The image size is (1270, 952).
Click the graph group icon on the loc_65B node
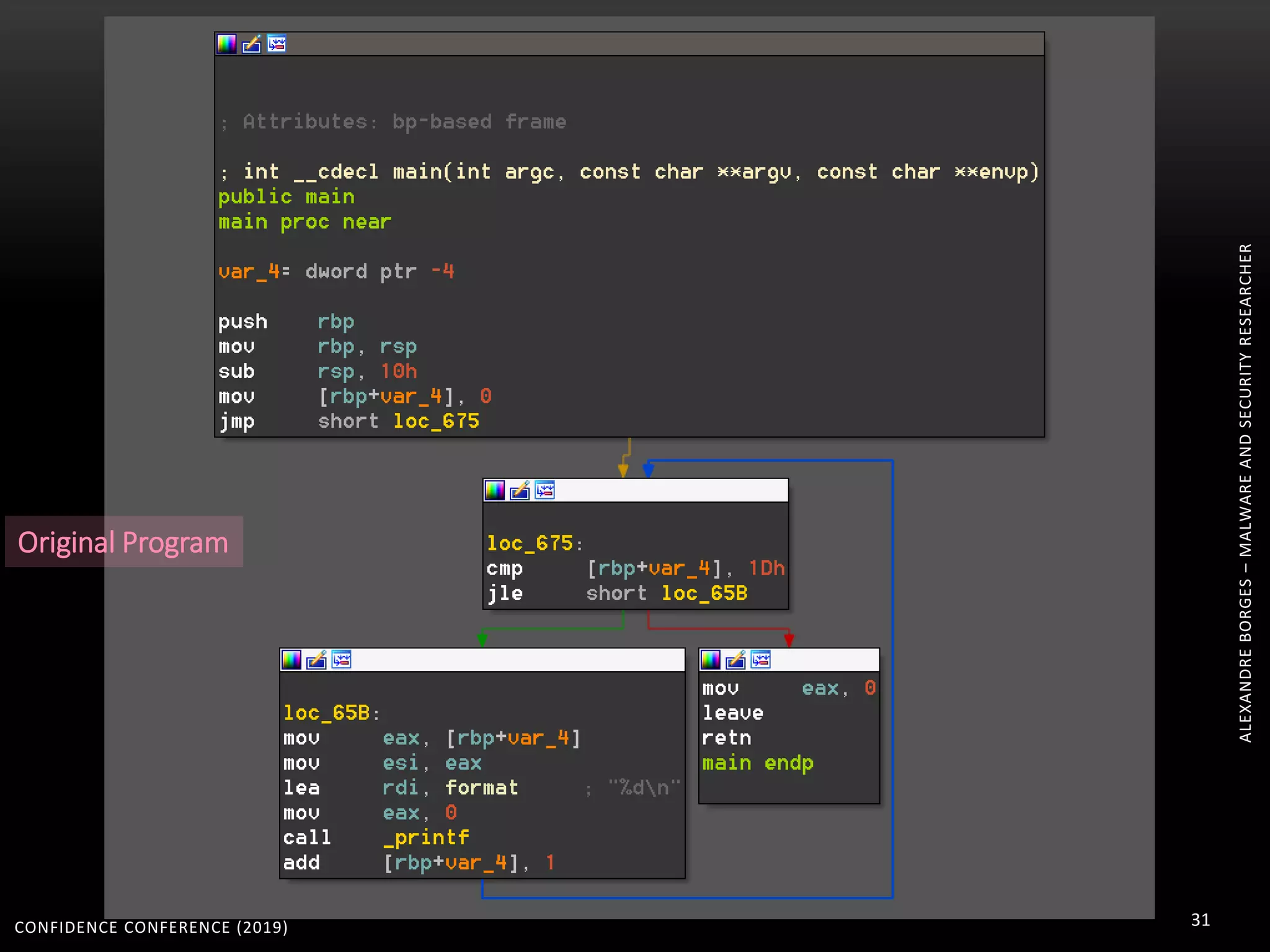pos(342,660)
